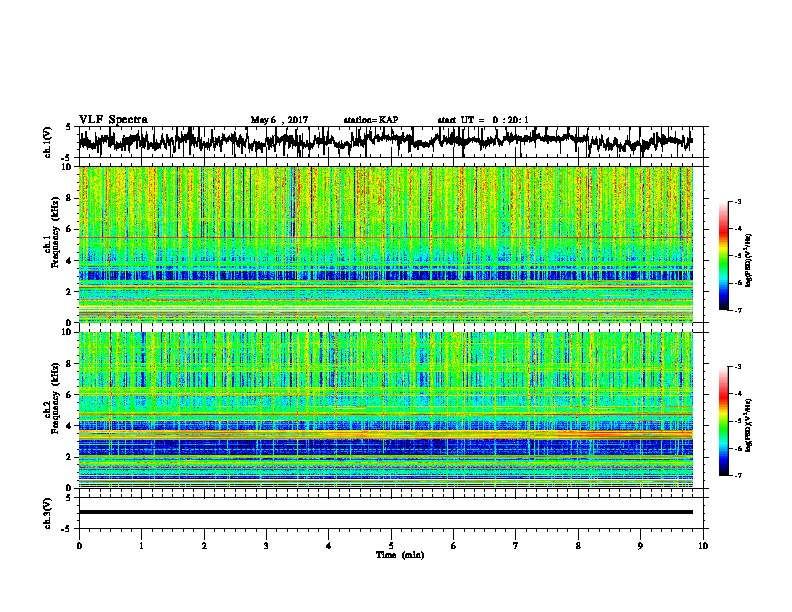Image resolution: width=792 pixels, height=612 pixels.
Task: Click the time axis tick label "10"
Action: pos(703,546)
